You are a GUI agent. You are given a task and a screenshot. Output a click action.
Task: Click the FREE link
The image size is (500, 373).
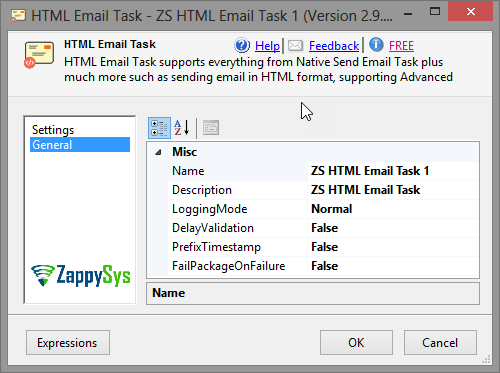[x=401, y=46]
